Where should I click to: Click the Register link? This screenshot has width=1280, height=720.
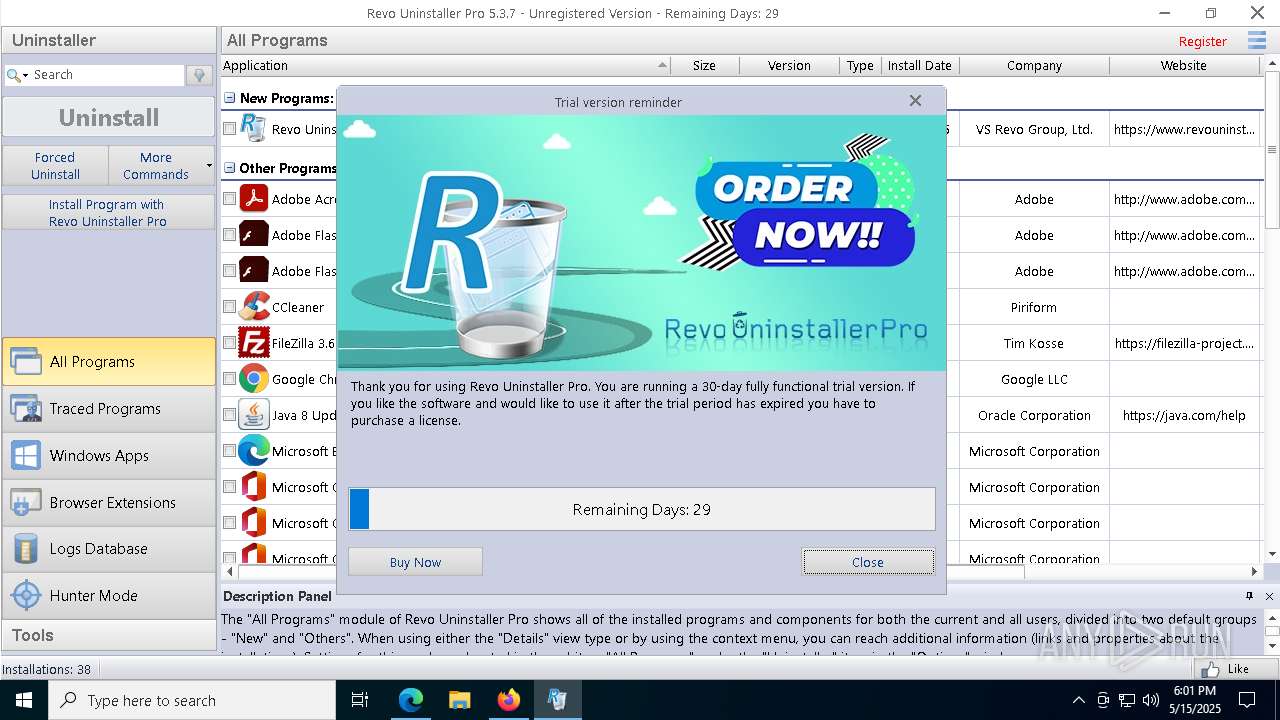click(x=1202, y=41)
